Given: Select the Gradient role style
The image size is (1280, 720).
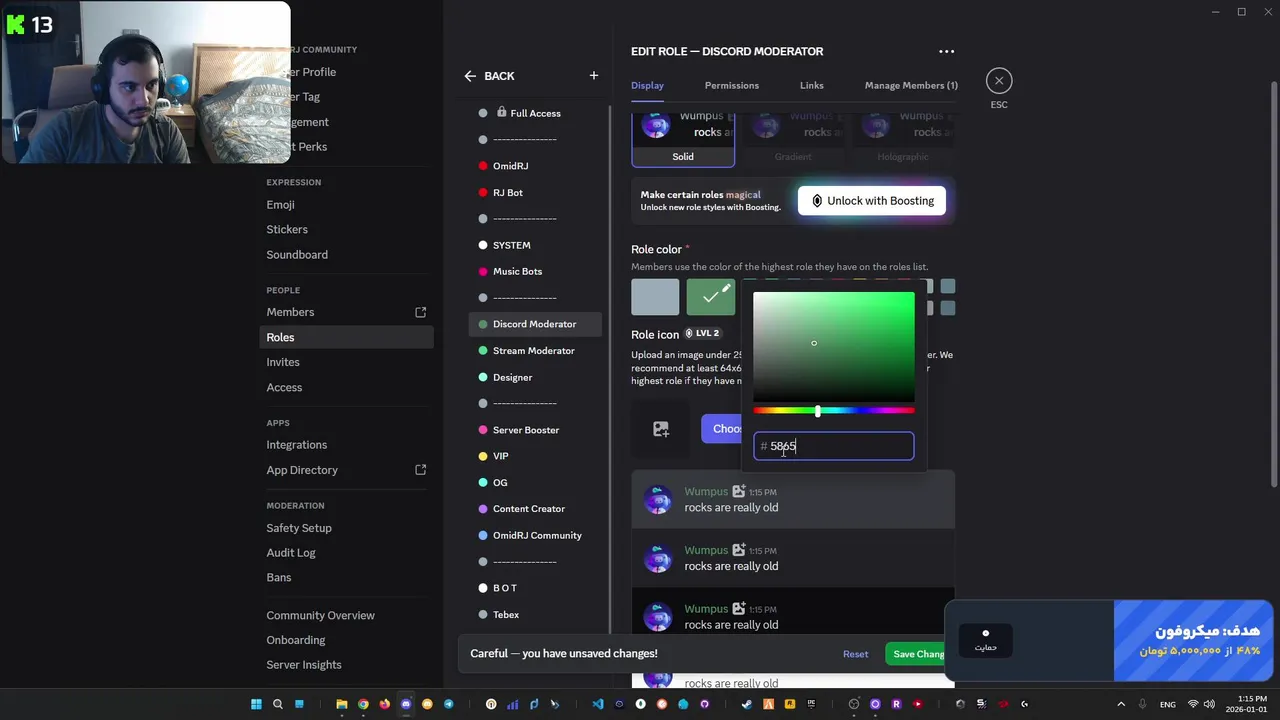Looking at the screenshot, I should pos(793,140).
